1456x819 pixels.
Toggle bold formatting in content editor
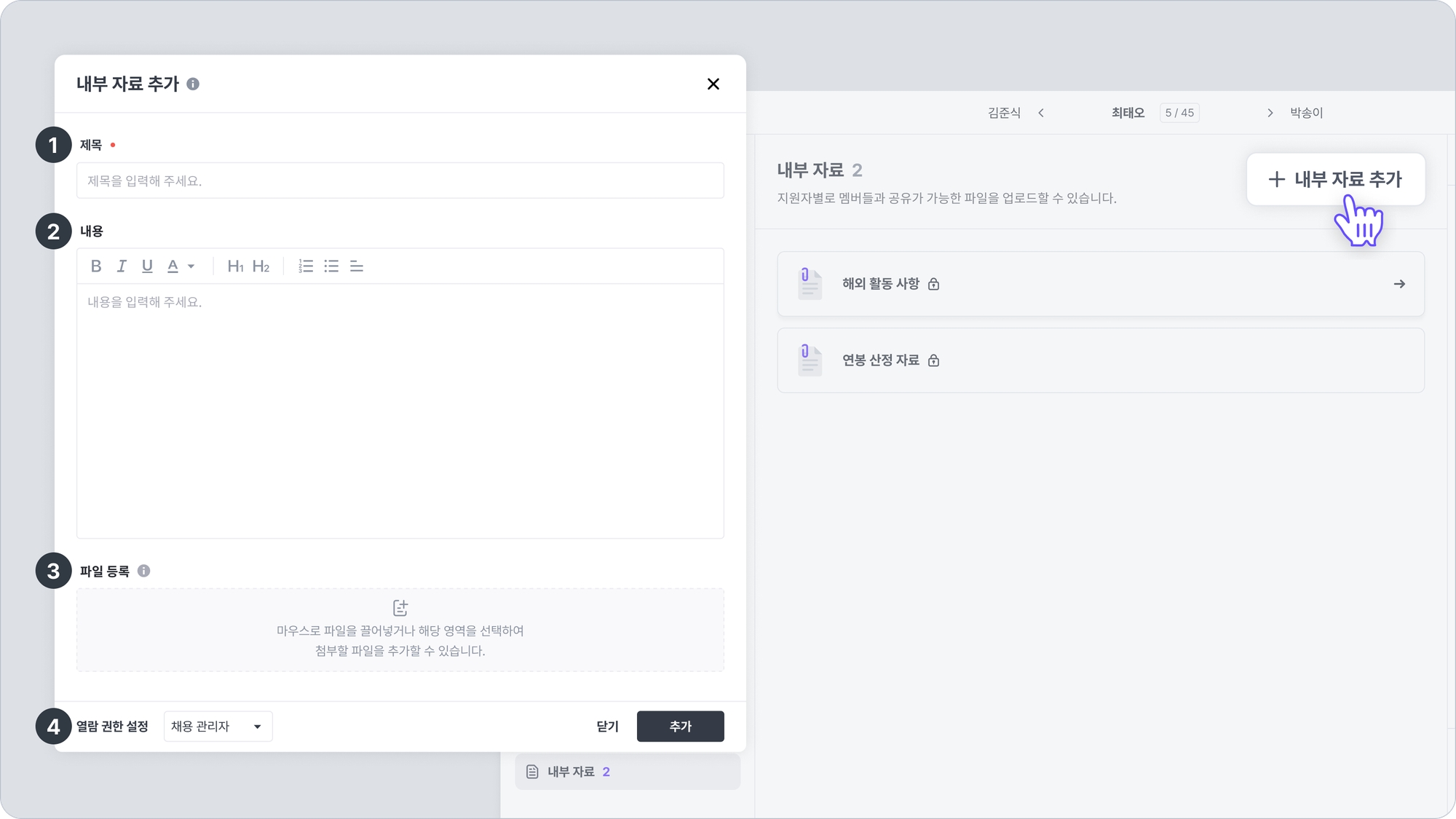96,266
